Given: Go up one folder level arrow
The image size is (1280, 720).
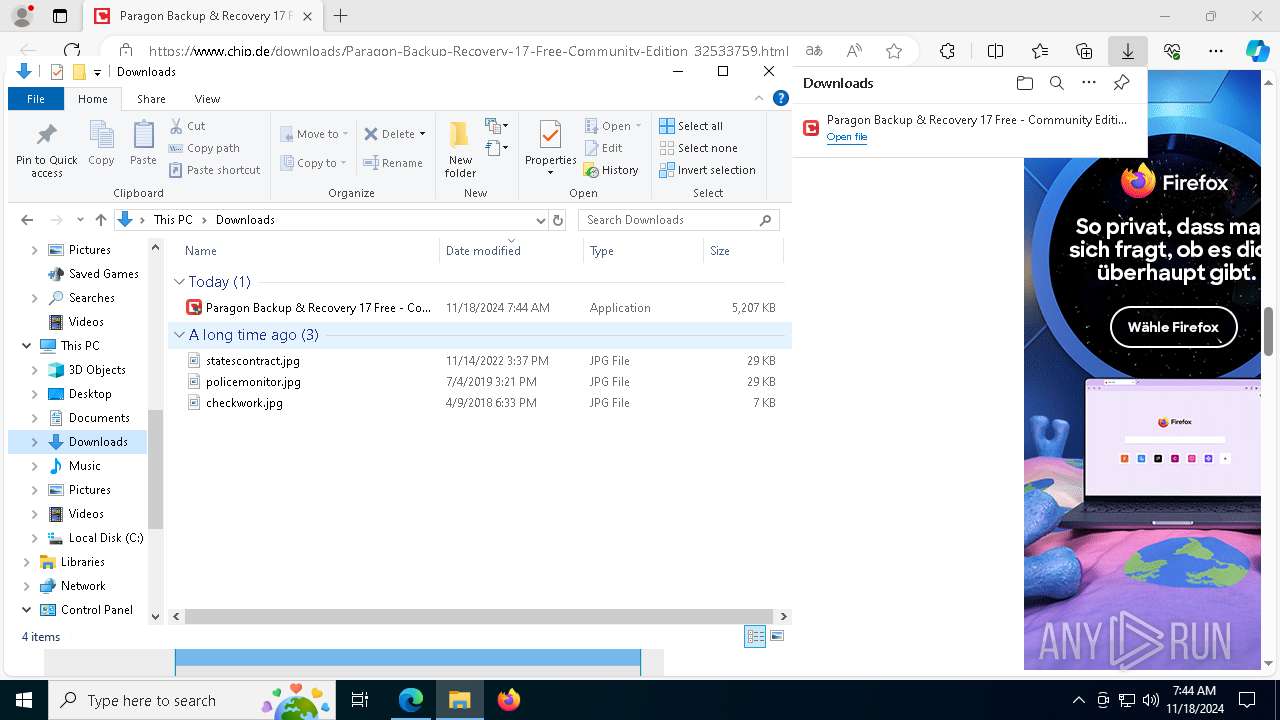Looking at the screenshot, I should point(100,220).
